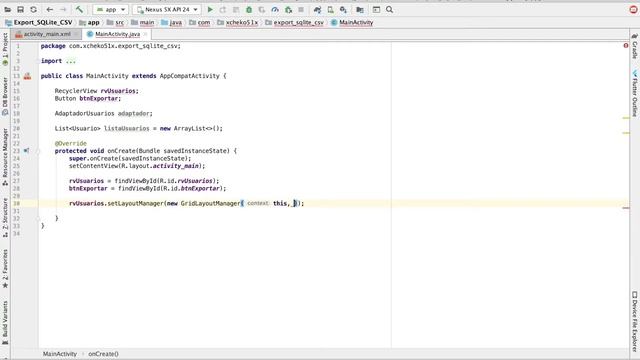
Task: Open the Profile app gauge icon
Action: pos(275,9)
